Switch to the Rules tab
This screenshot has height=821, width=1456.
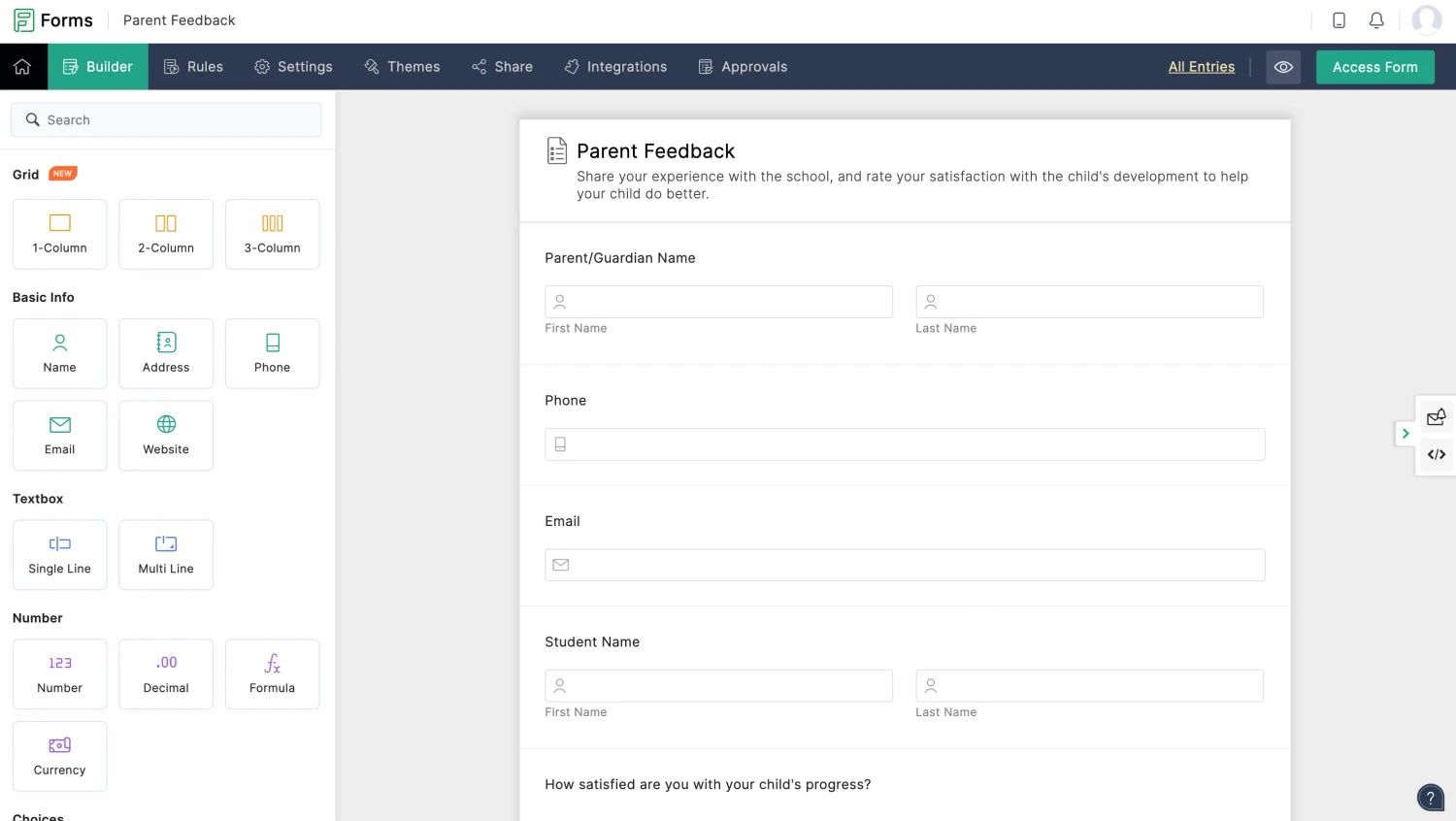[193, 66]
